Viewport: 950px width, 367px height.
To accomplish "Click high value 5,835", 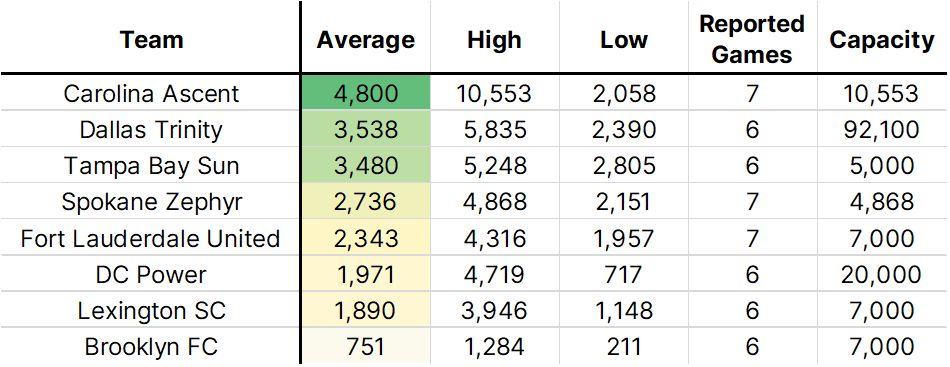I will tap(494, 130).
